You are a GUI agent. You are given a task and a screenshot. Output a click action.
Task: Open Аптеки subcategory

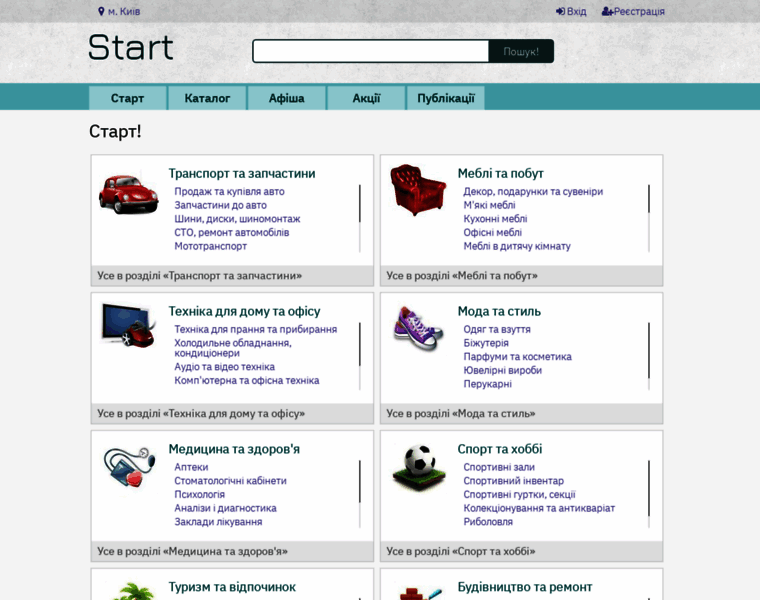coord(191,467)
